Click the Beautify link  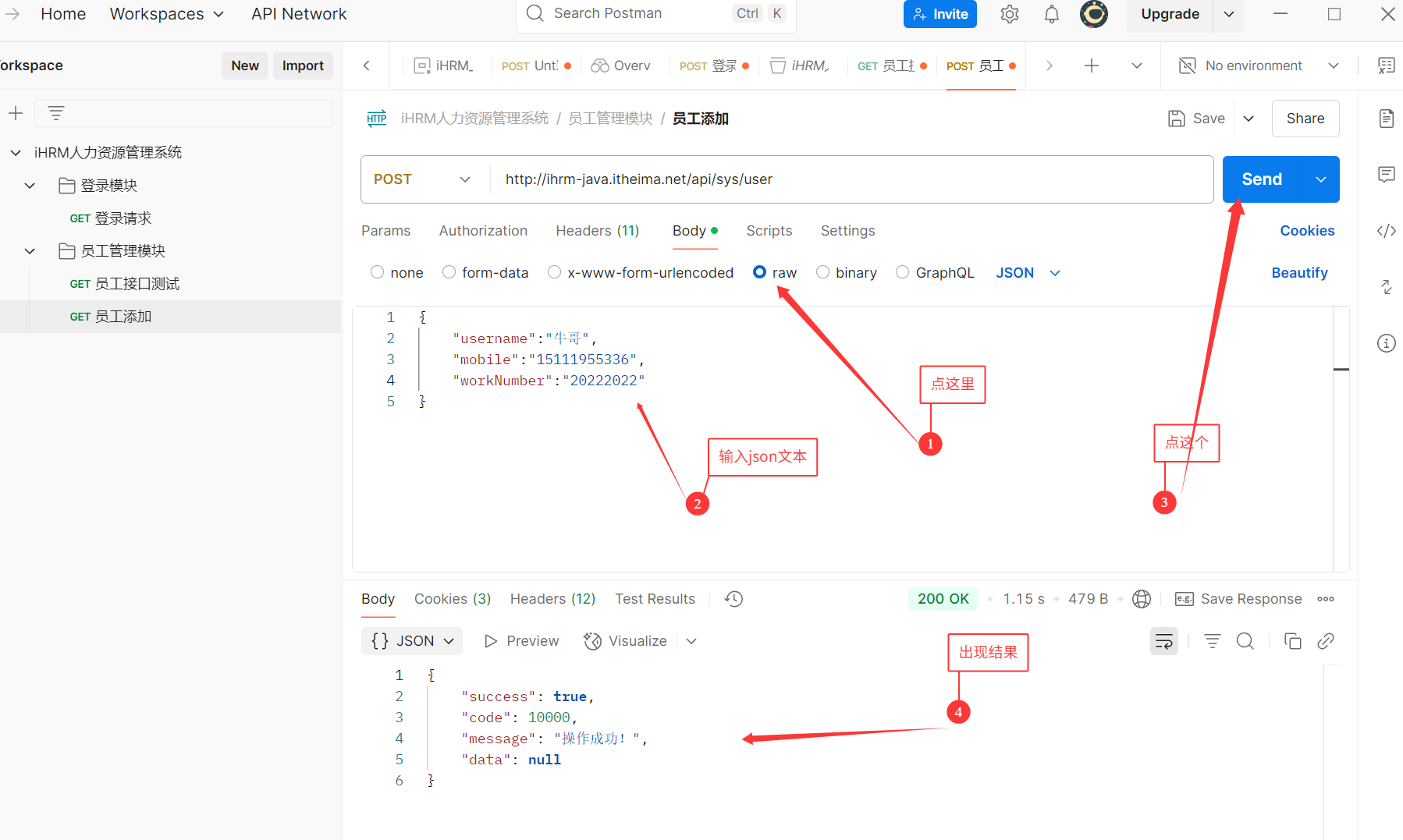click(x=1299, y=273)
